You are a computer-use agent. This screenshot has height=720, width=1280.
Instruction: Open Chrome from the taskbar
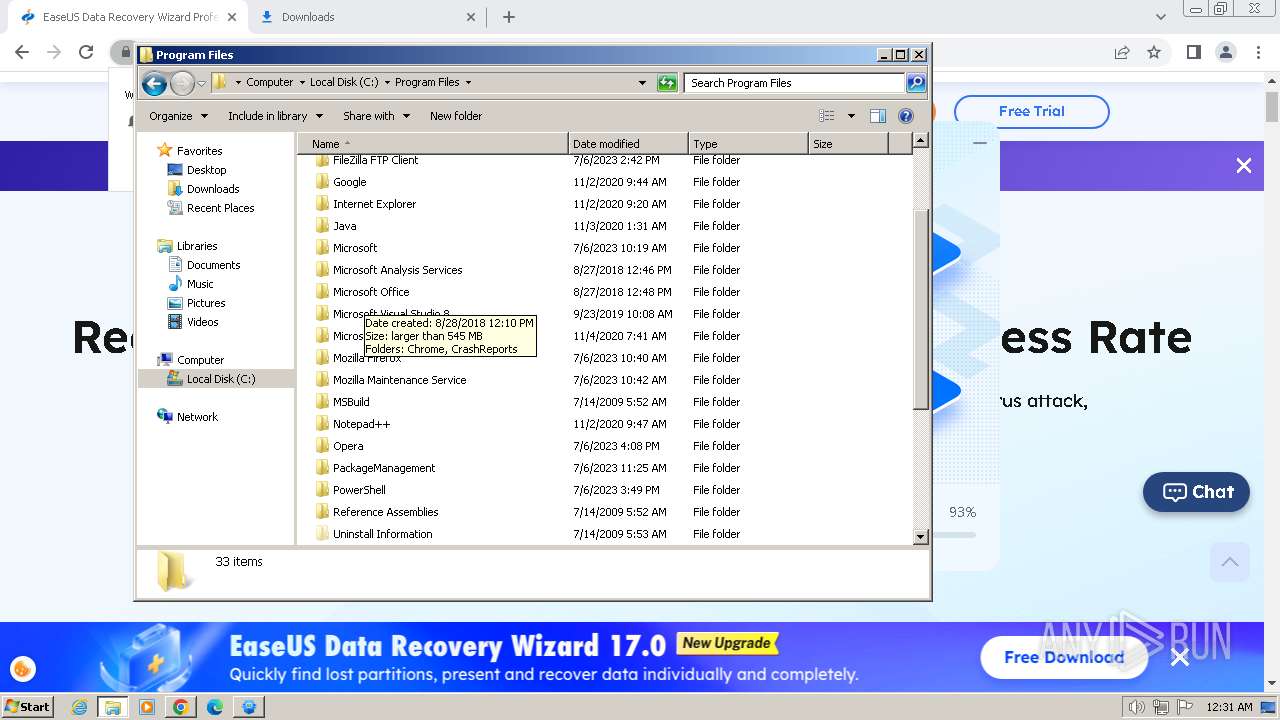181,707
